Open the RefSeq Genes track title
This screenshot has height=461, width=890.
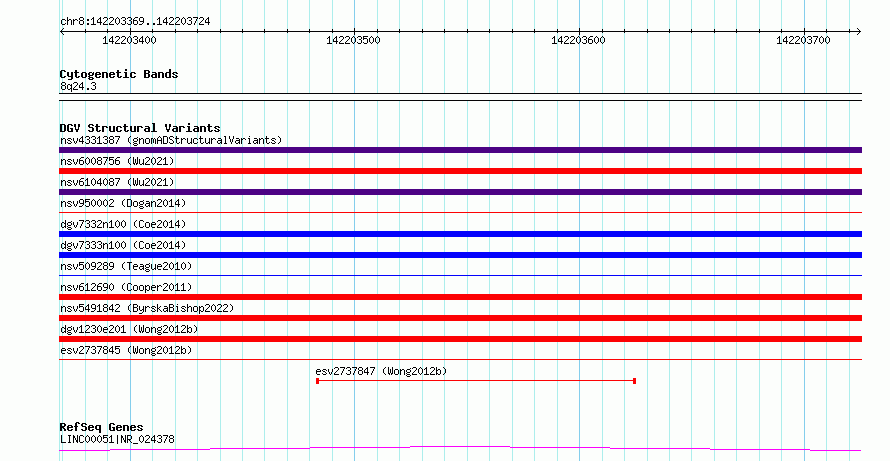(102, 427)
